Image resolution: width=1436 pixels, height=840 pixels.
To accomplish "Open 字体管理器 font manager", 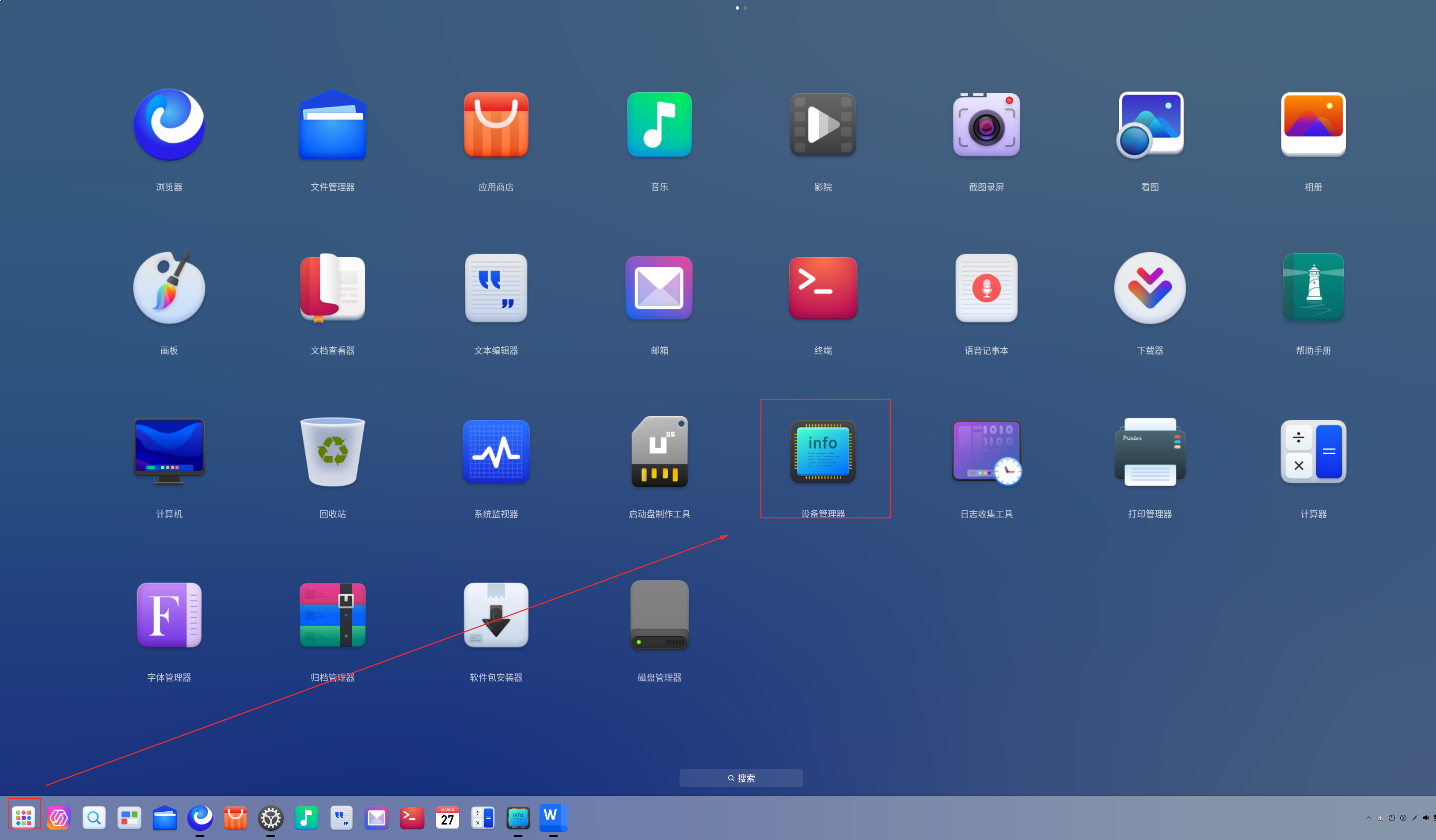I will [x=169, y=616].
